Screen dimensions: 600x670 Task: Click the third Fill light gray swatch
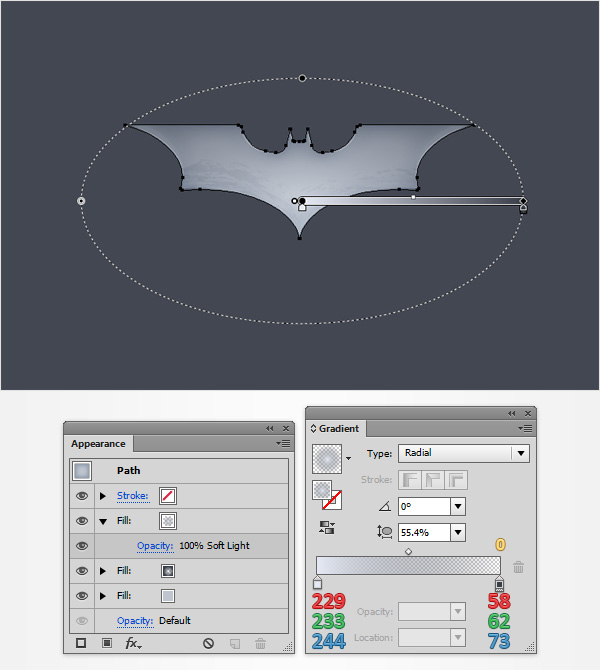coord(168,596)
